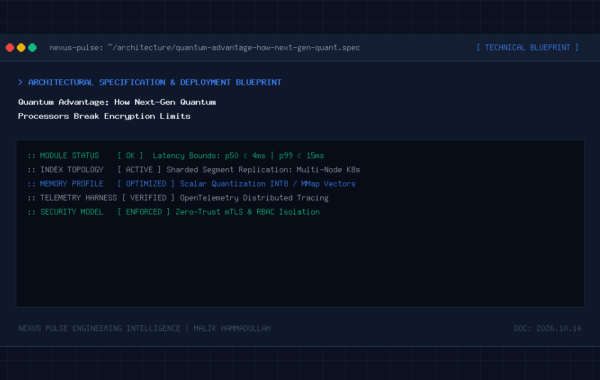Click the yellow minimize window dot
The height and width of the screenshot is (380, 600).
[21, 47]
